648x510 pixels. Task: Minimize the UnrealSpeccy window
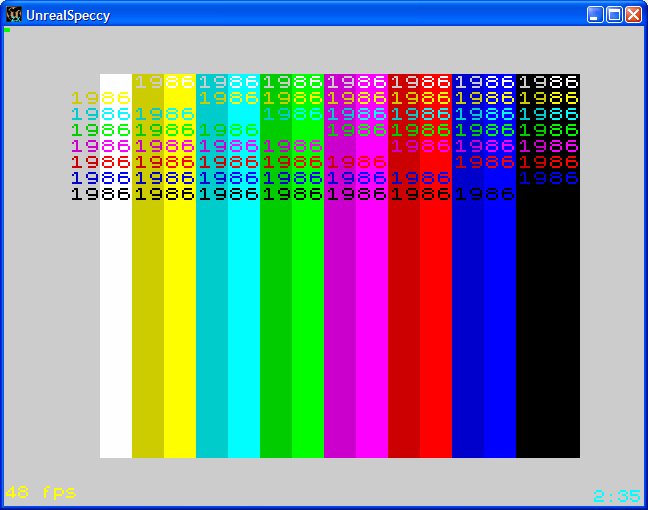click(x=595, y=14)
